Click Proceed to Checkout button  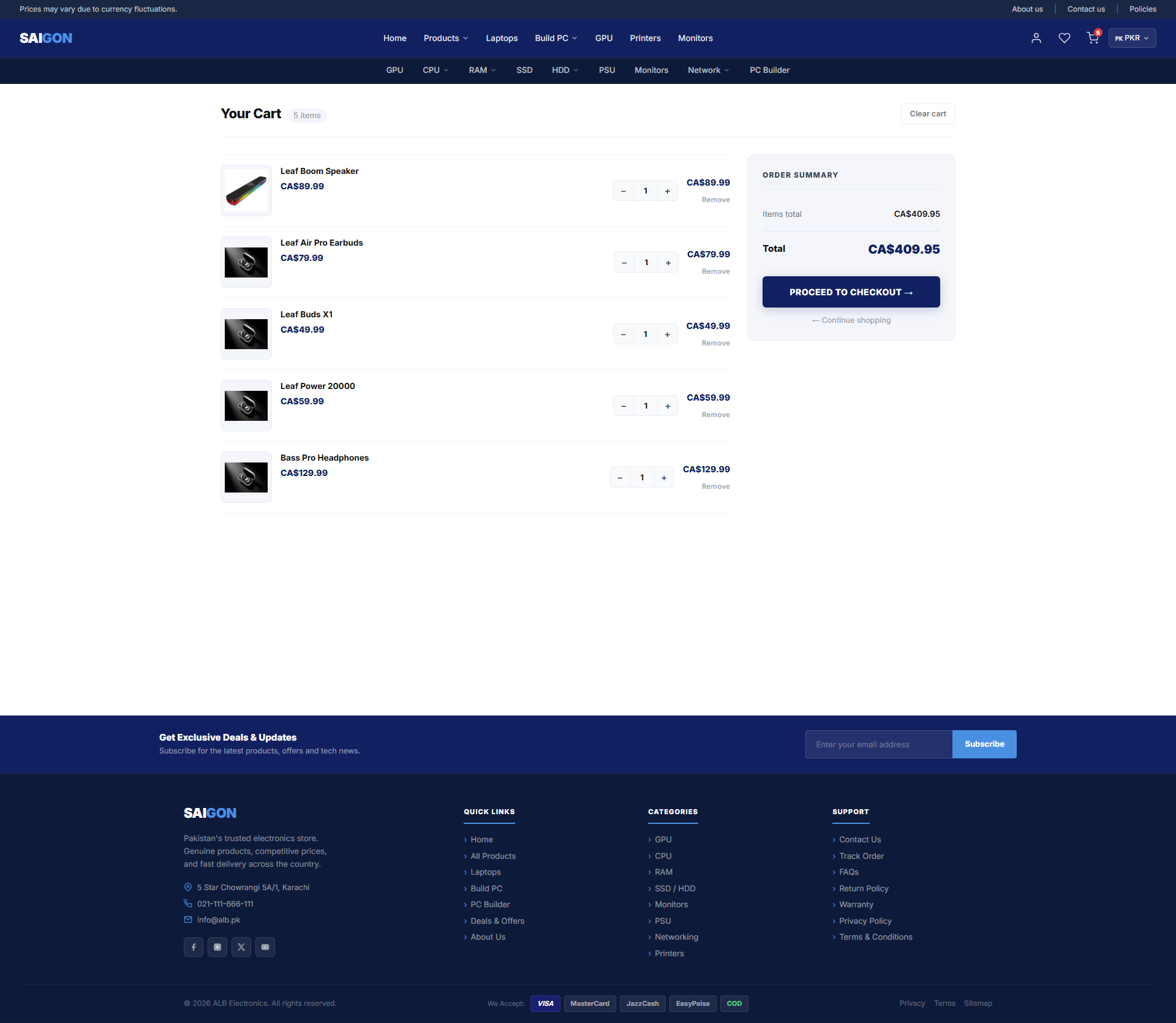point(851,292)
